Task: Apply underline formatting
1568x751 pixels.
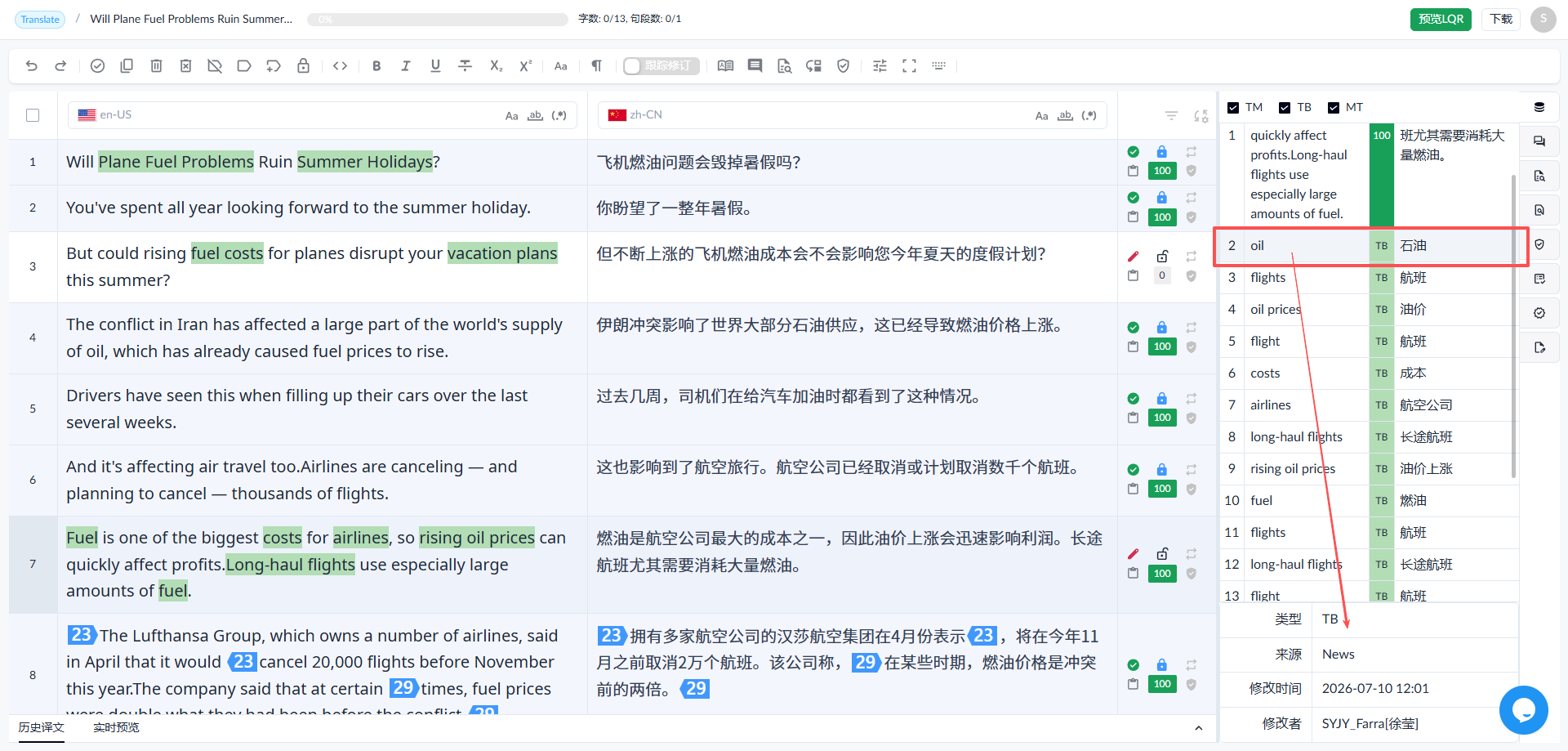Action: coord(435,66)
